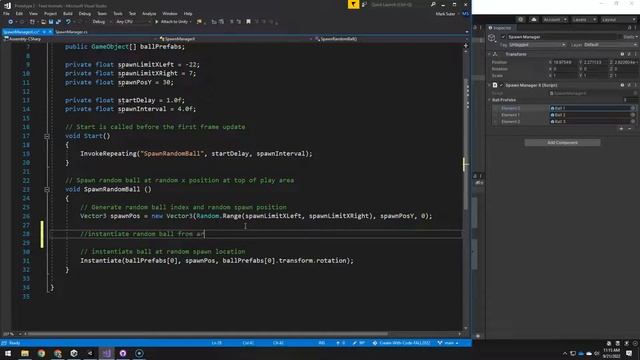The width and height of the screenshot is (640, 360).
Task: Collapse the Start() method outline
Action: [47, 136]
